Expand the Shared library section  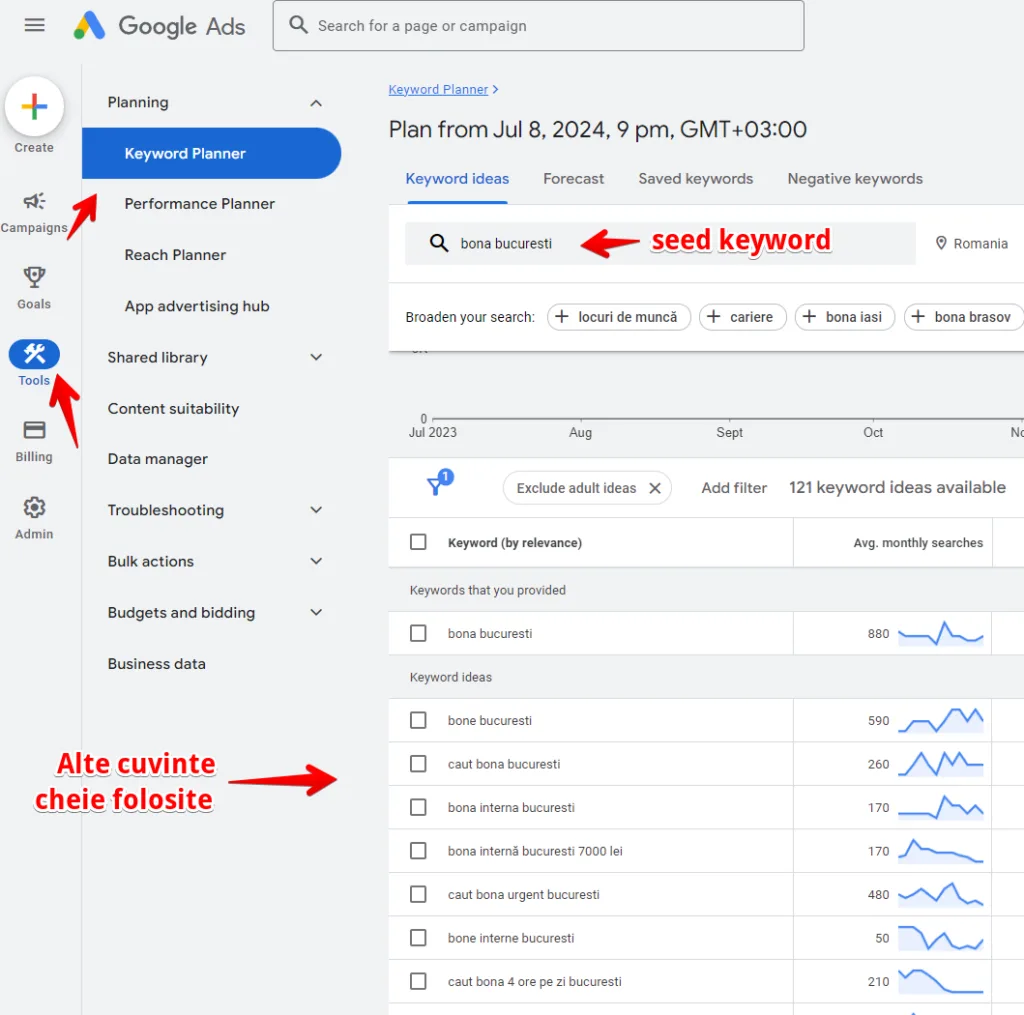click(316, 357)
